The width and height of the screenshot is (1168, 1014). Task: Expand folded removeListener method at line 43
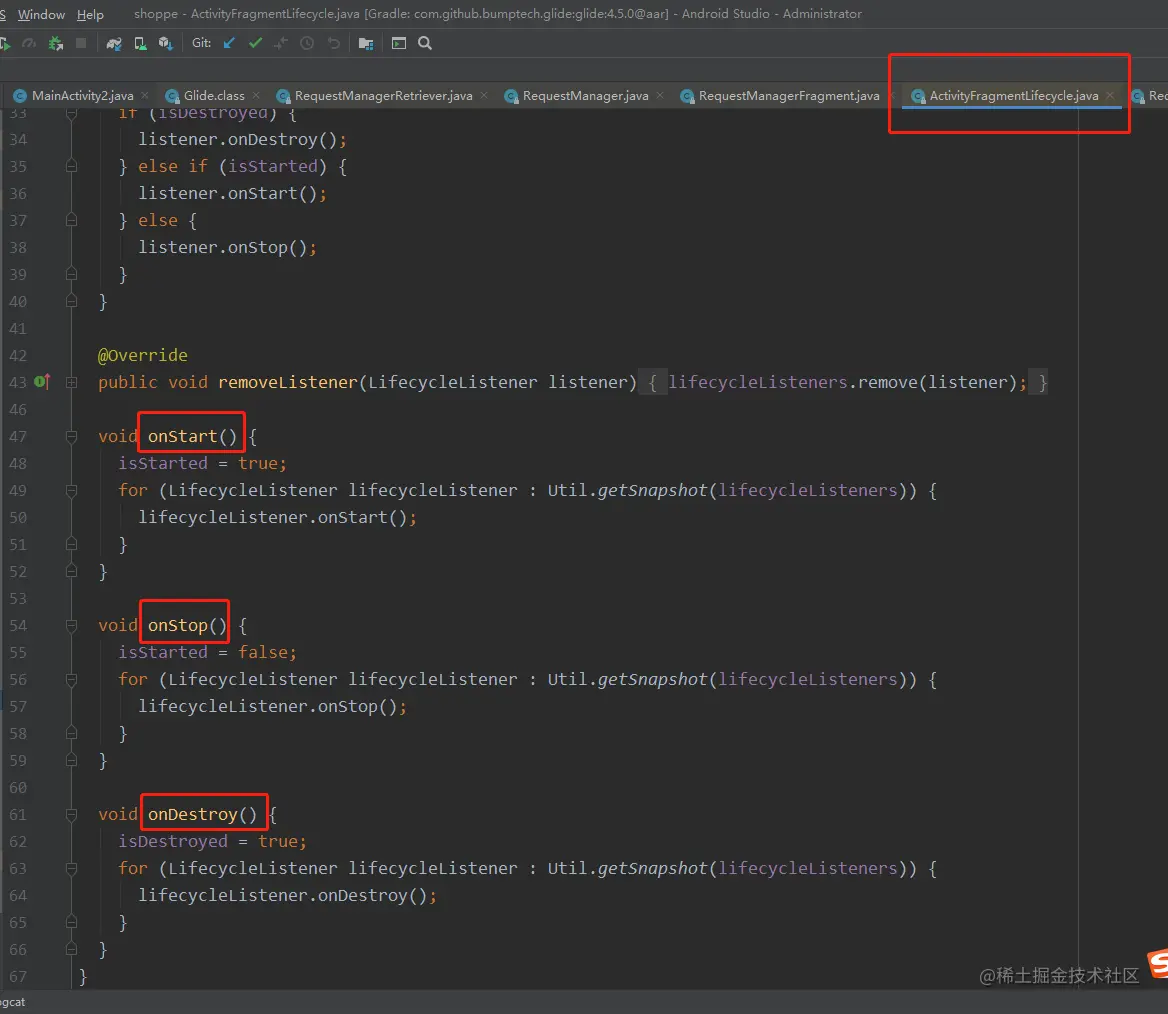click(x=72, y=382)
